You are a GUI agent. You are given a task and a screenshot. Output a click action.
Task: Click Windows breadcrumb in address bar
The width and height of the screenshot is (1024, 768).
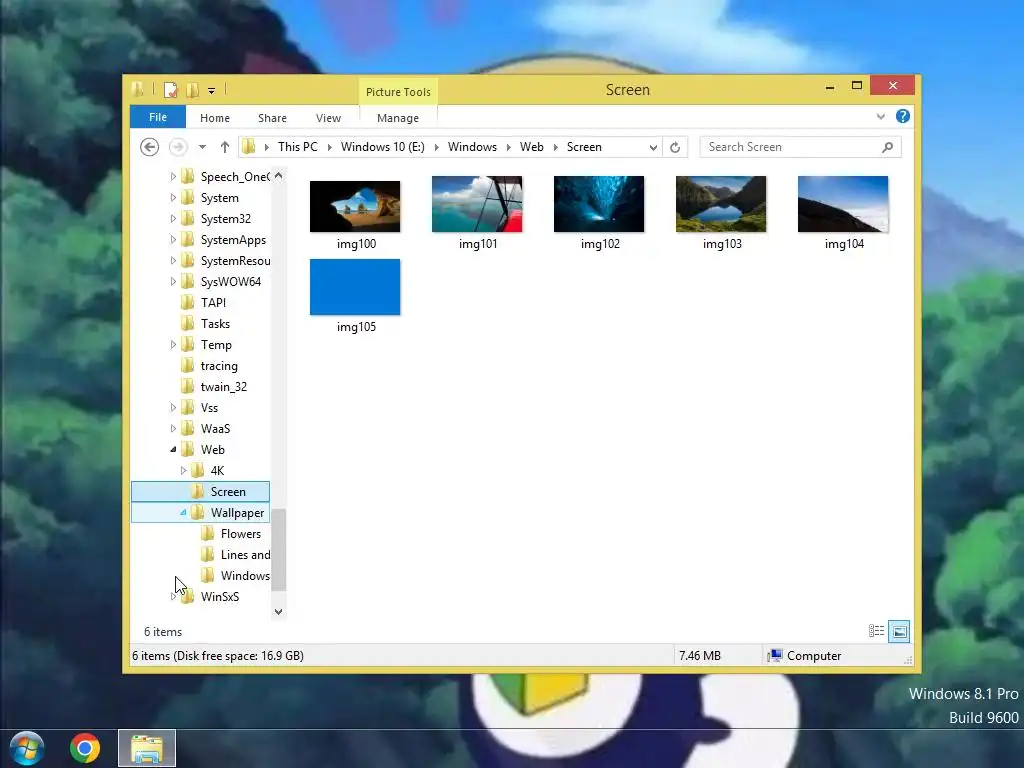pyautogui.click(x=472, y=147)
